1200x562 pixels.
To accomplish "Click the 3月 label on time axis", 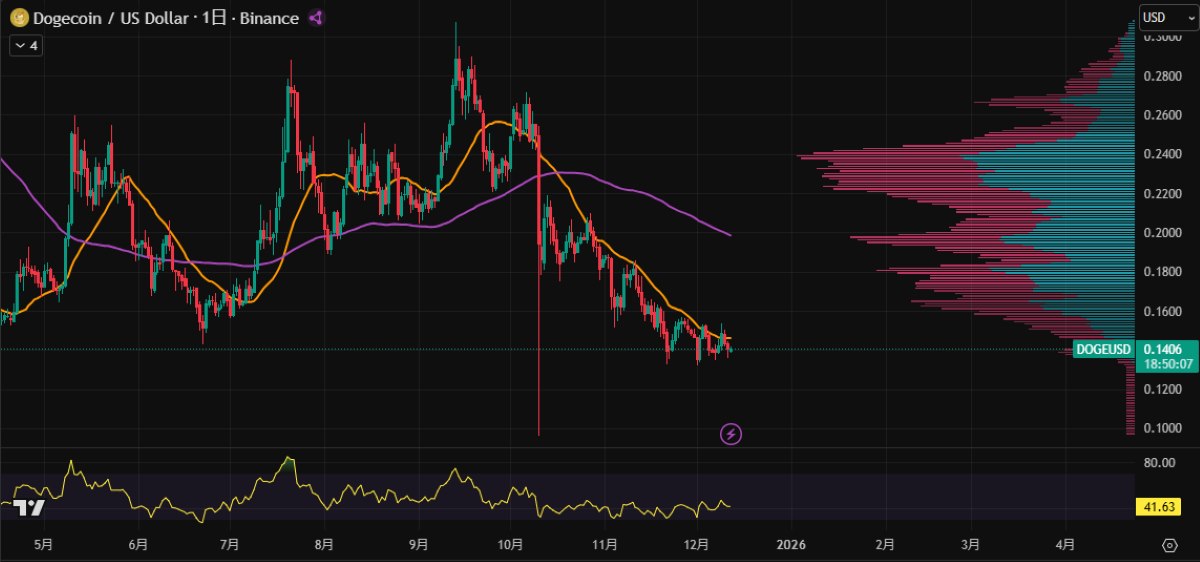I will (x=970, y=545).
